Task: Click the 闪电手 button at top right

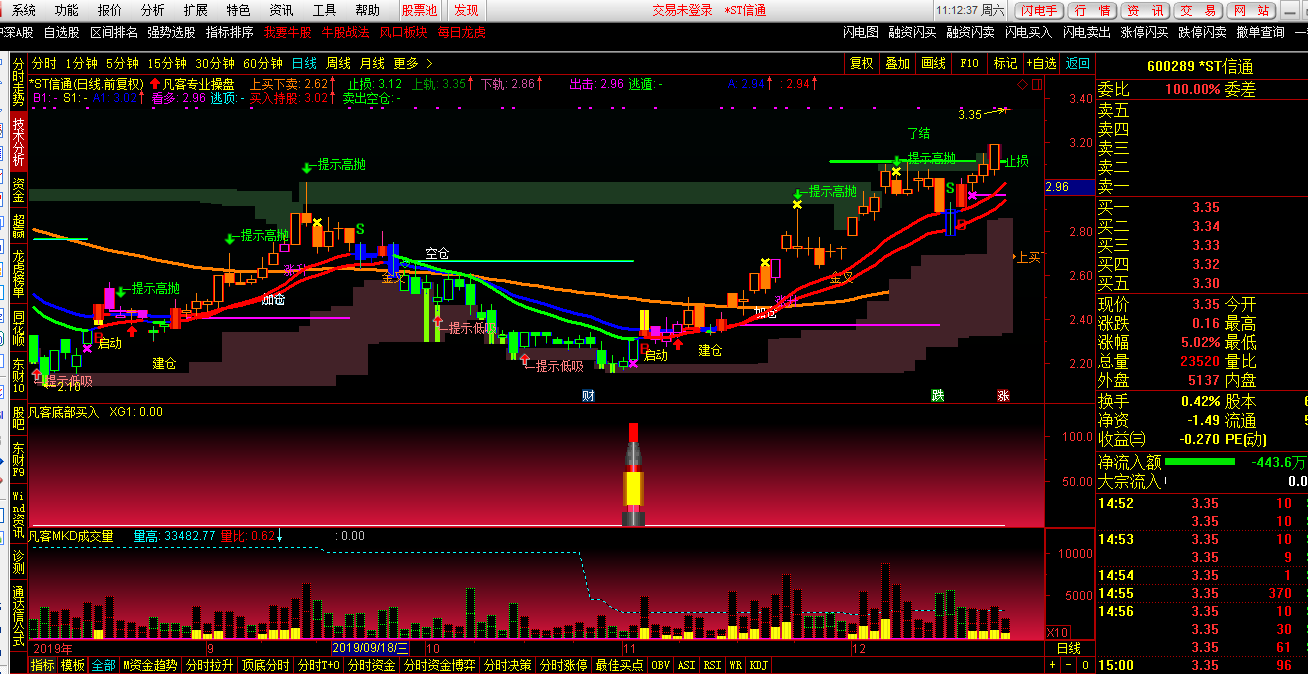Action: coord(1040,10)
